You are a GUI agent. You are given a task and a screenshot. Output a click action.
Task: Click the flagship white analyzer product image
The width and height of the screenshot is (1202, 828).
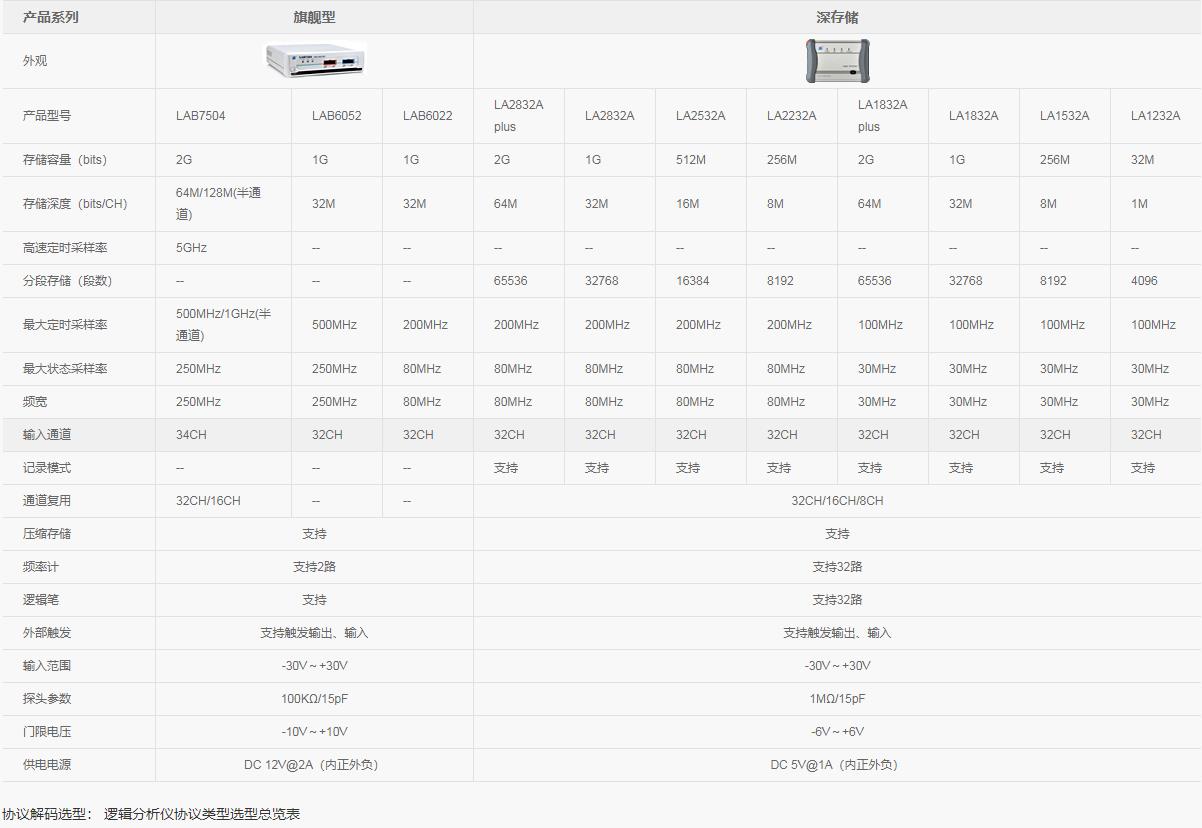[x=314, y=61]
